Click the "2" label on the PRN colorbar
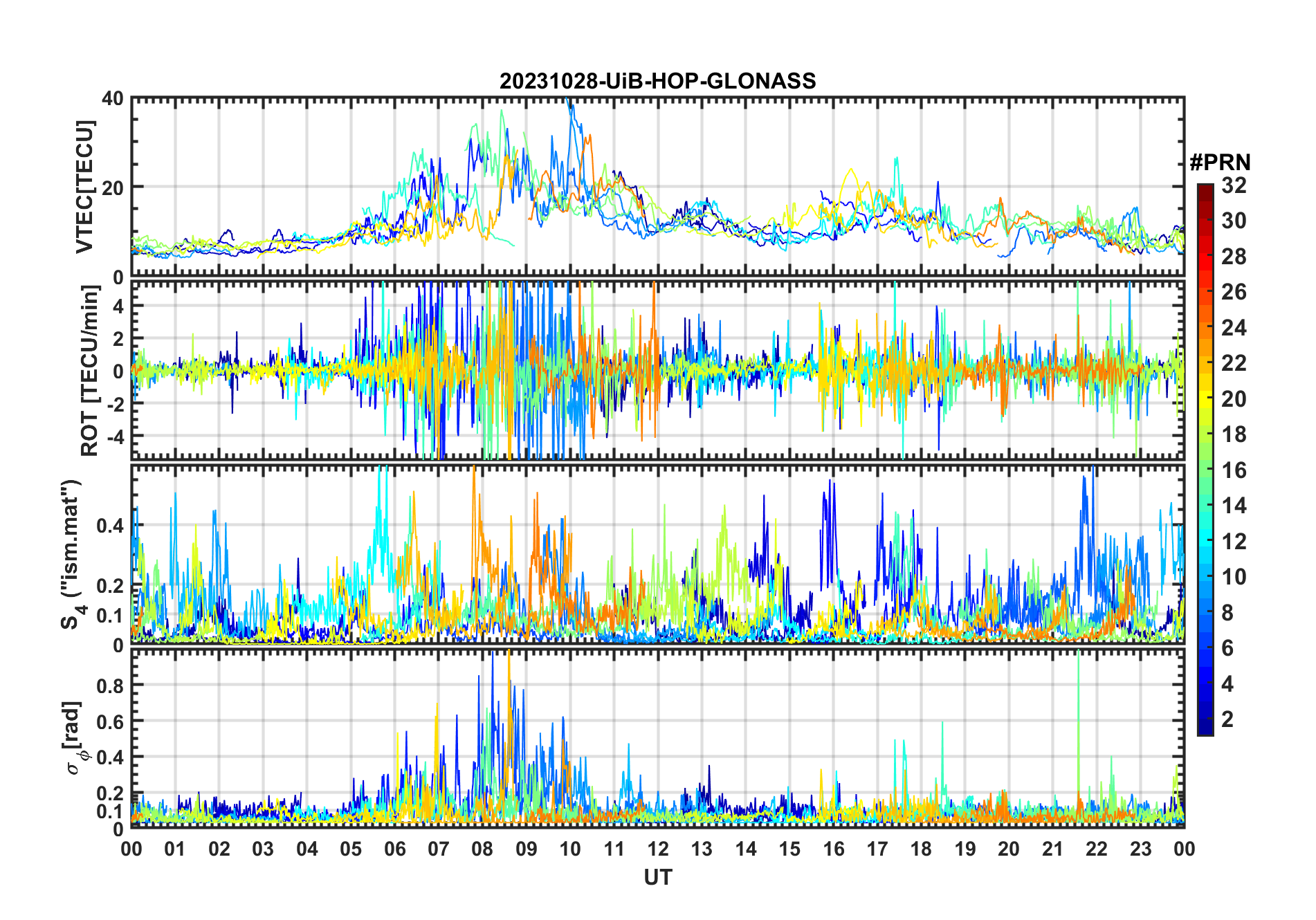Screen dimensions: 1316x920 1227,719
